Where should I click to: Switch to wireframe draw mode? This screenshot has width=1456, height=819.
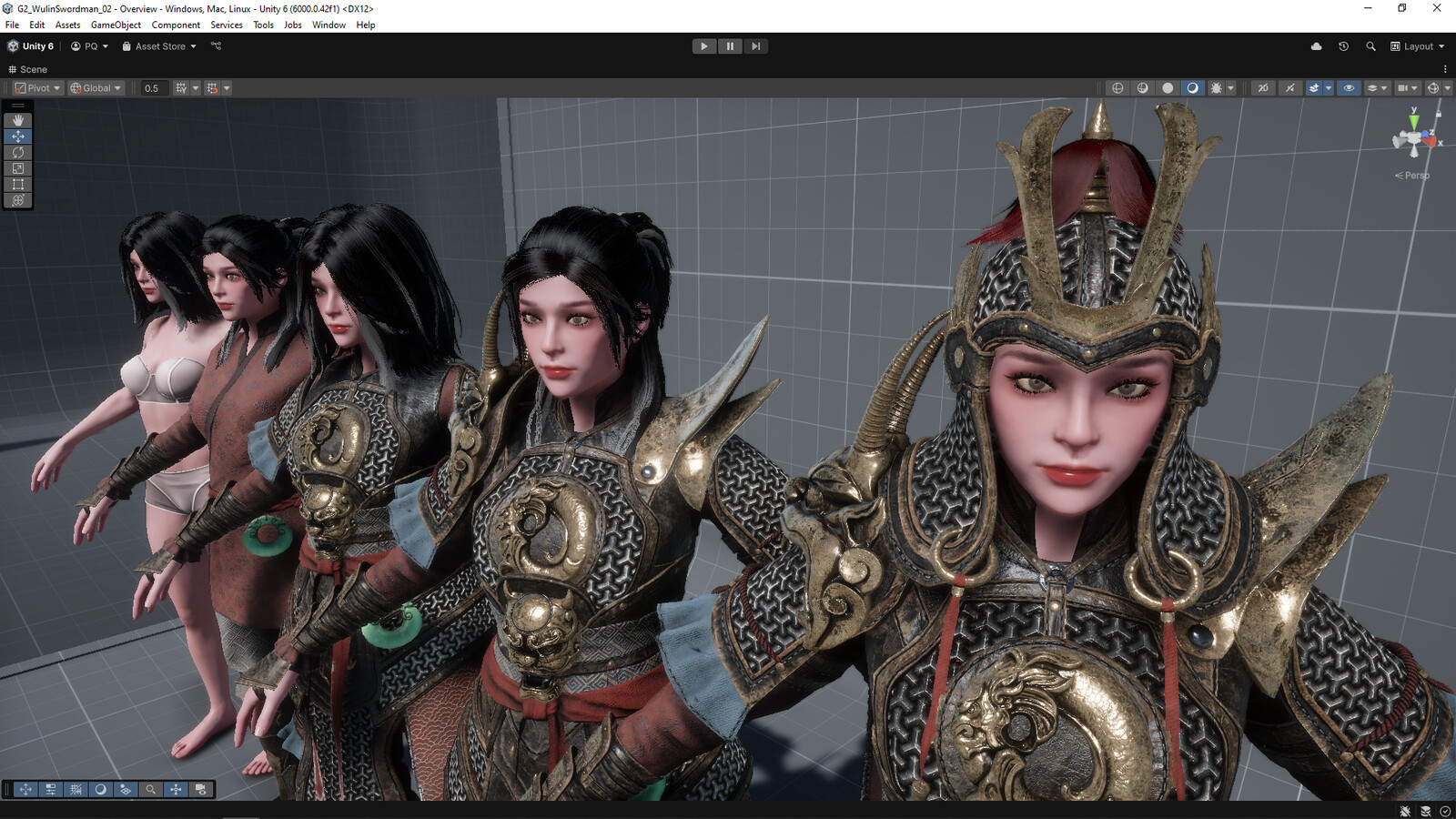tap(1117, 88)
